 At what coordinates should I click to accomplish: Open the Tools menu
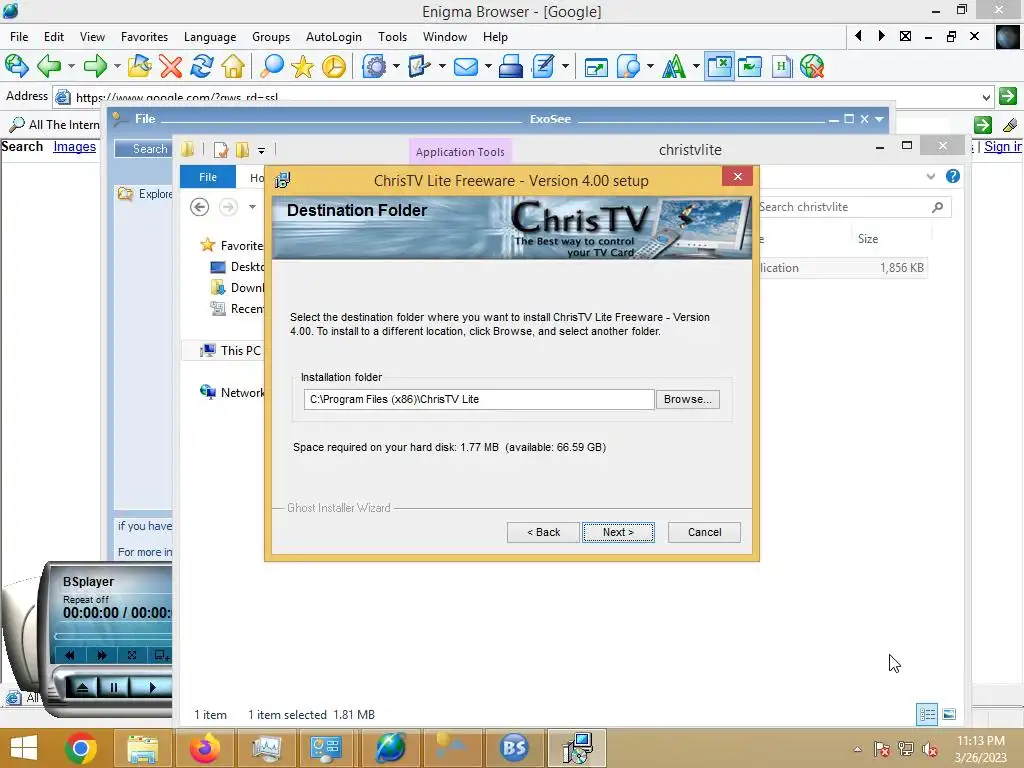tap(392, 37)
